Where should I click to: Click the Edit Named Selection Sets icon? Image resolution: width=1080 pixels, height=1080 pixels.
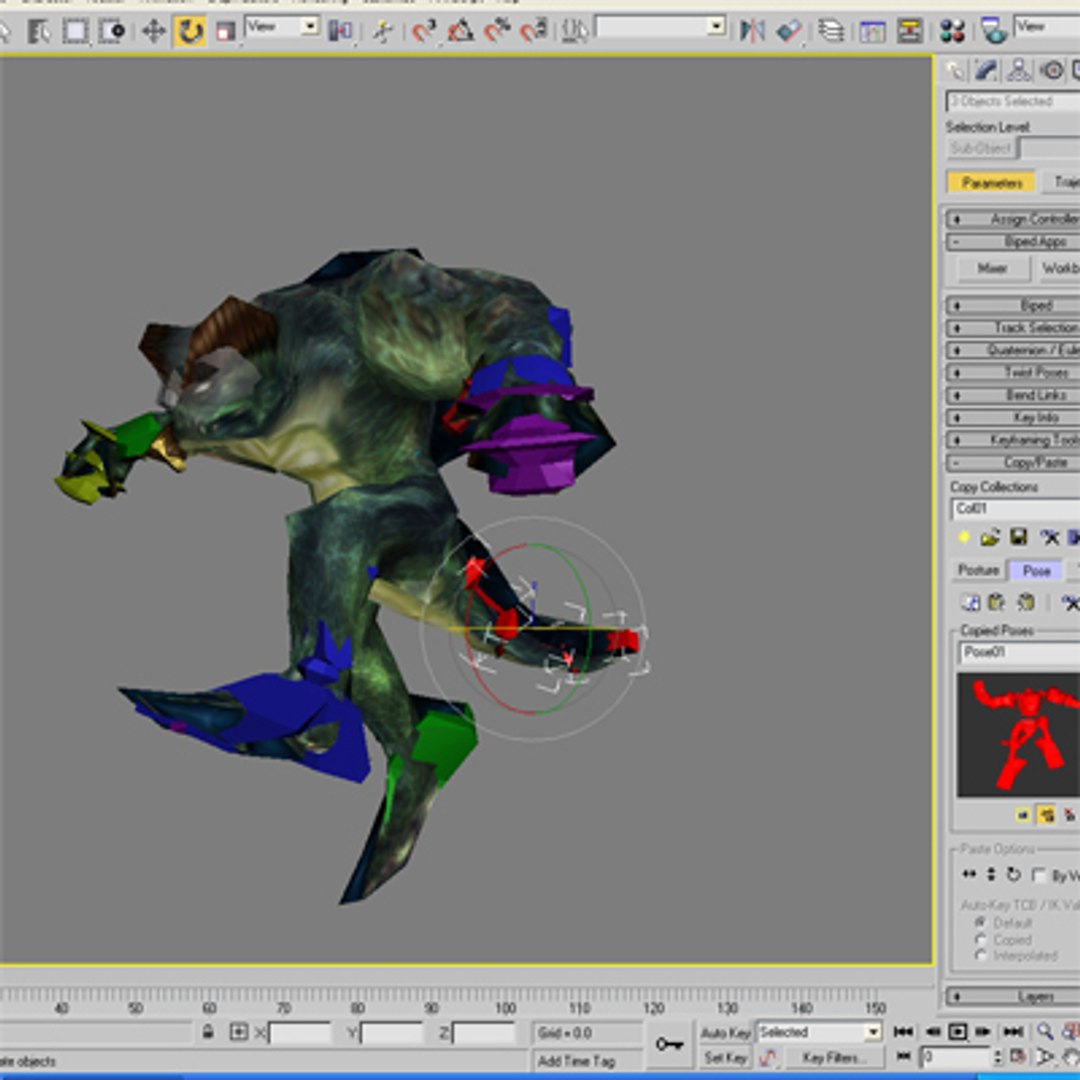(x=574, y=31)
